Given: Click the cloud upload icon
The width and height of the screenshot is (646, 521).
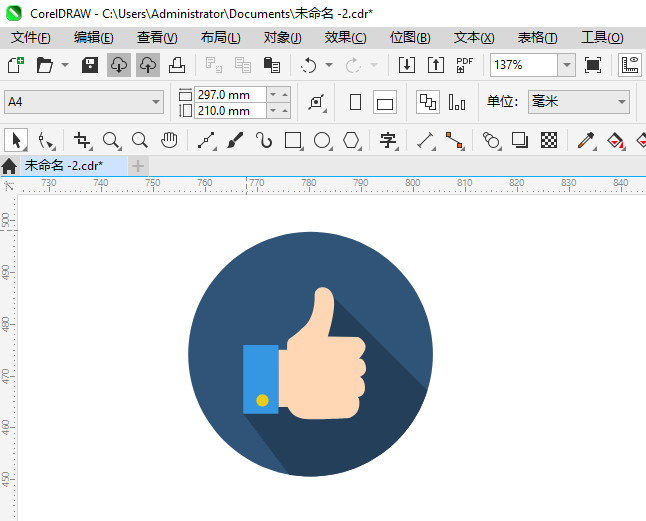Looking at the screenshot, I should tap(148, 65).
